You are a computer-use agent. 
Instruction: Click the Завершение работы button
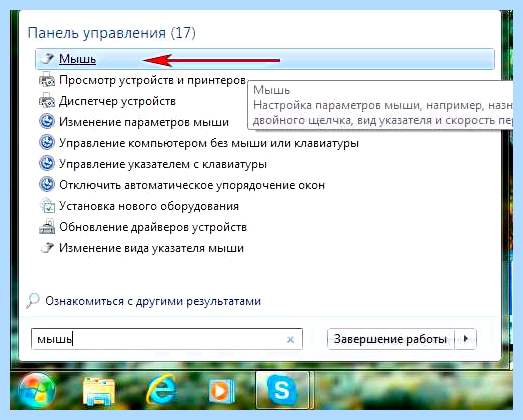(391, 339)
